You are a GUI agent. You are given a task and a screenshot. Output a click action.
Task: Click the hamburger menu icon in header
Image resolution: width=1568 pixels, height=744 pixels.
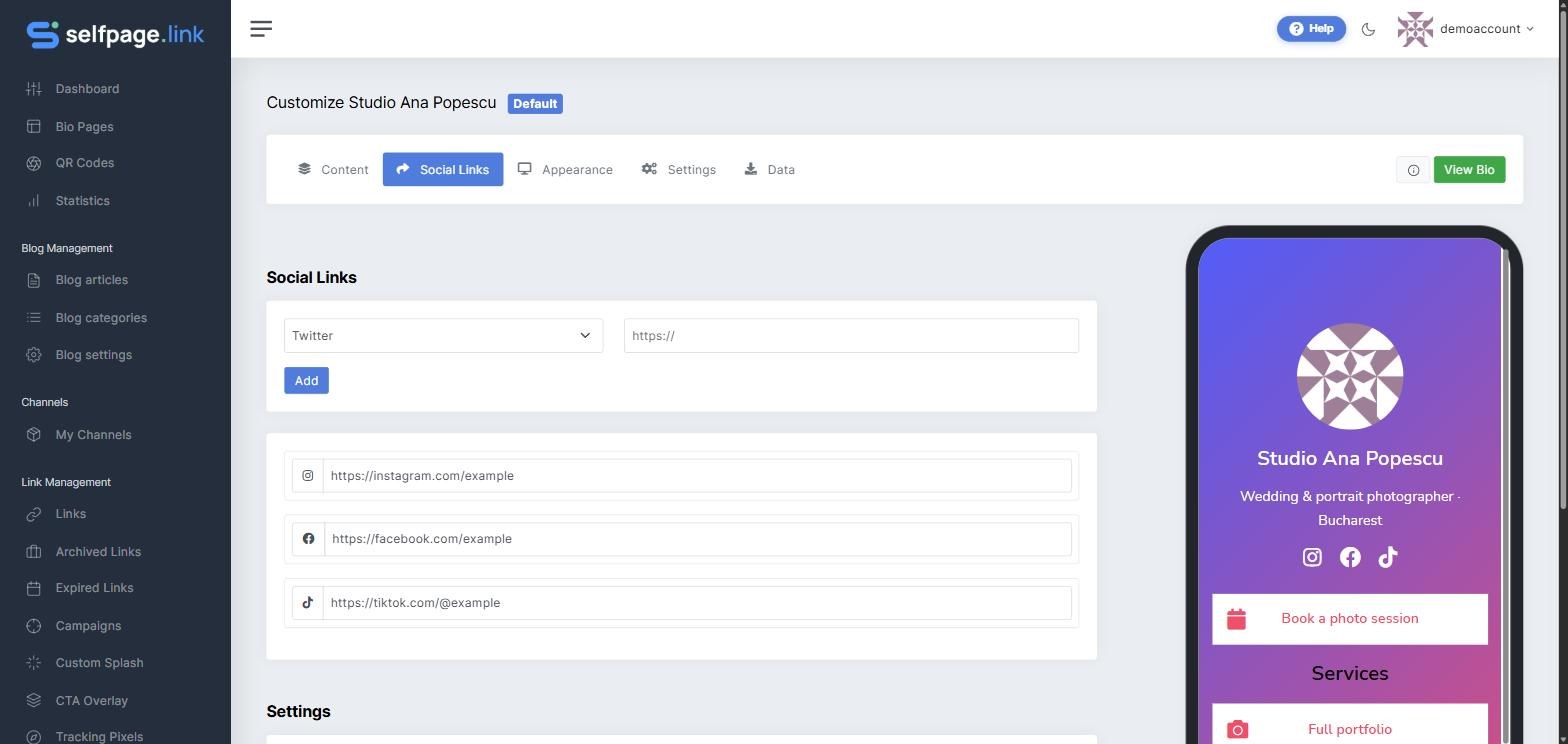point(261,29)
